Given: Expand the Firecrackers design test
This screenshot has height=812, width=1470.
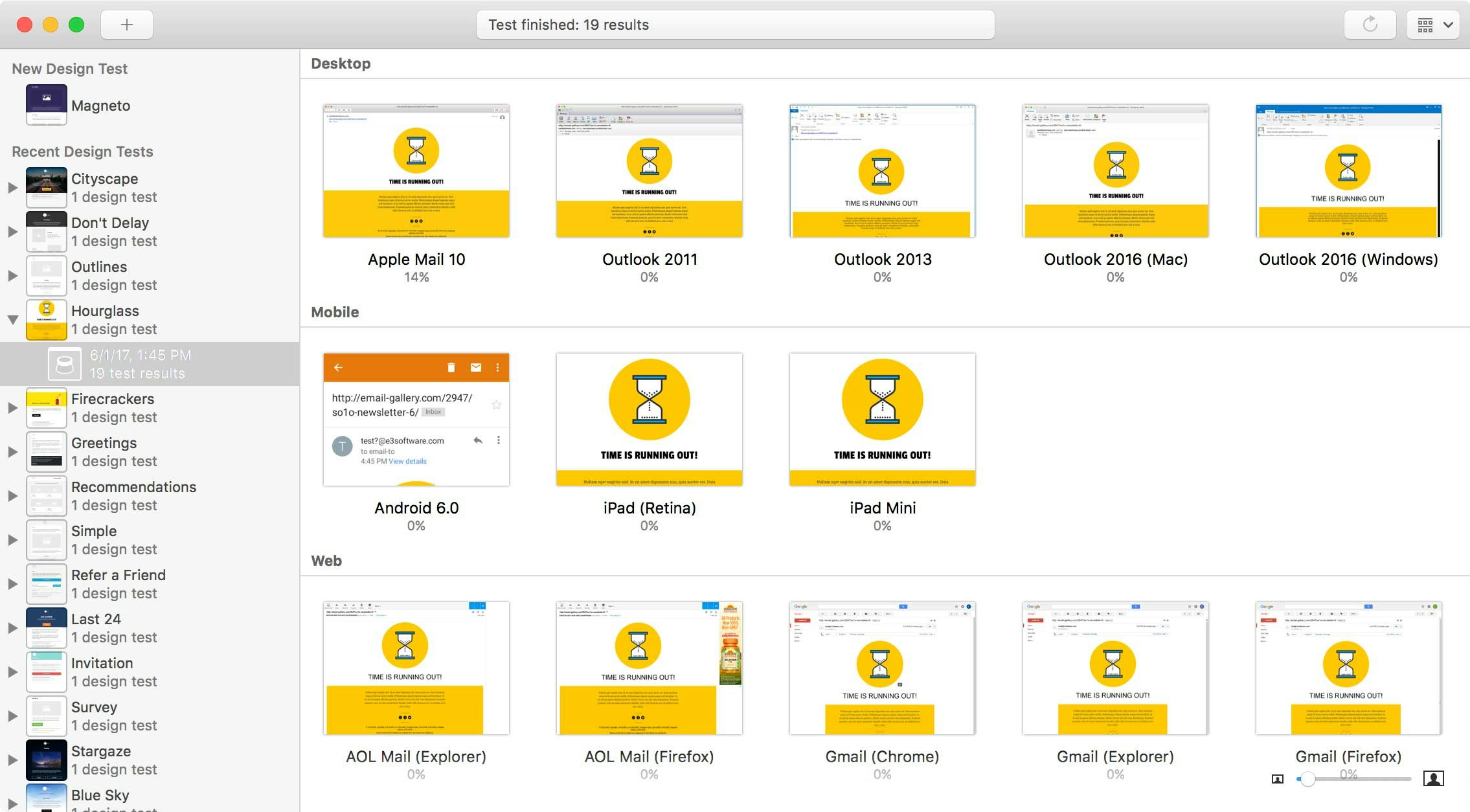Looking at the screenshot, I should (12, 408).
